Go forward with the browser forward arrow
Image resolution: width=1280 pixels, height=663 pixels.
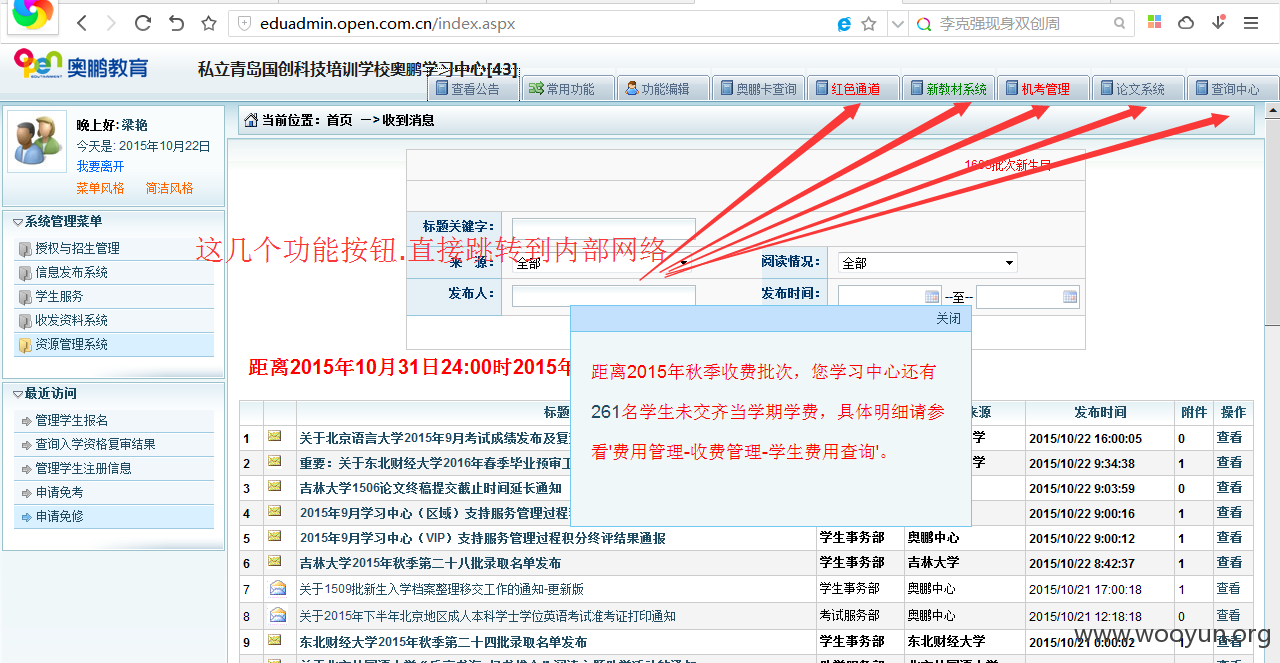111,23
